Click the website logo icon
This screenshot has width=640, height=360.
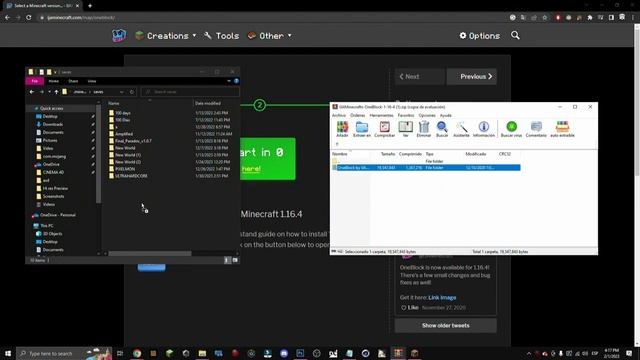tap(119, 36)
